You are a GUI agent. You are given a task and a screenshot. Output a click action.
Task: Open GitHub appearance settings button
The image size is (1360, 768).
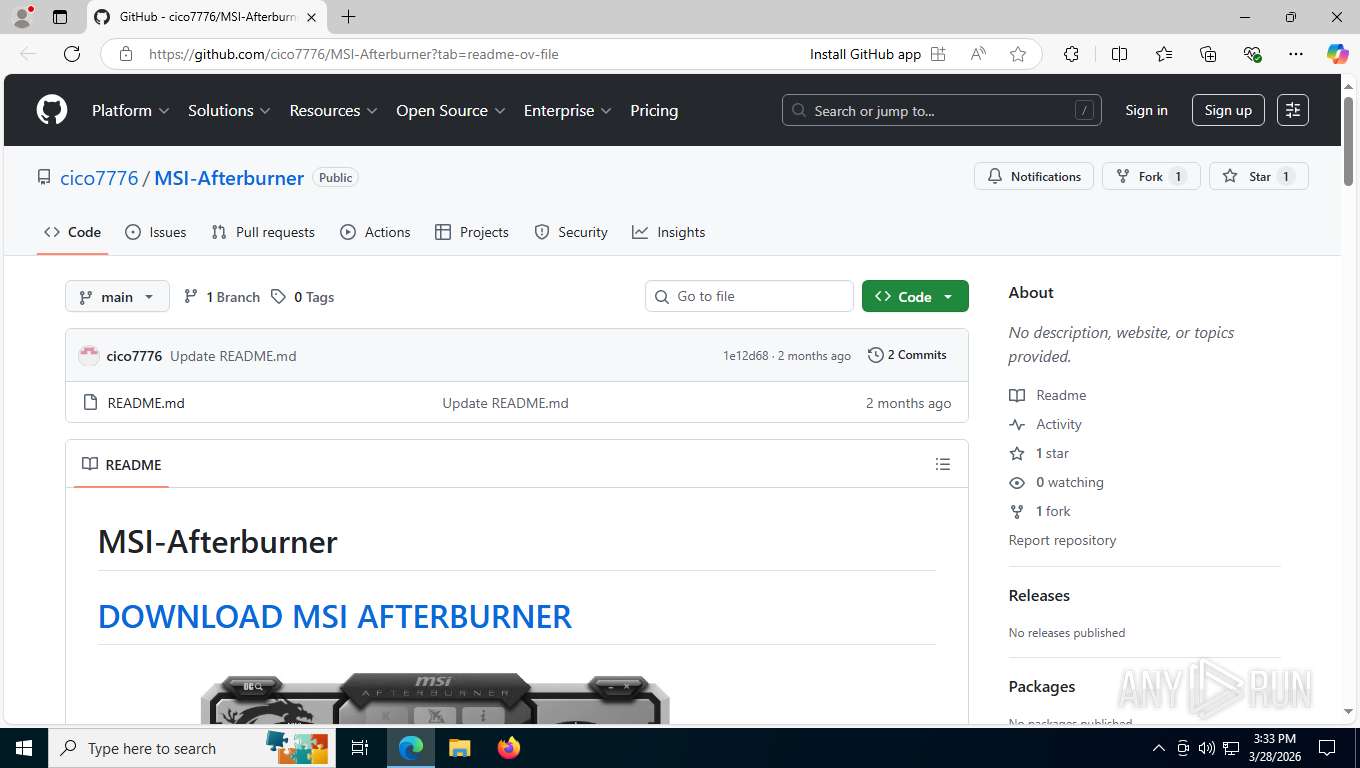click(1293, 110)
